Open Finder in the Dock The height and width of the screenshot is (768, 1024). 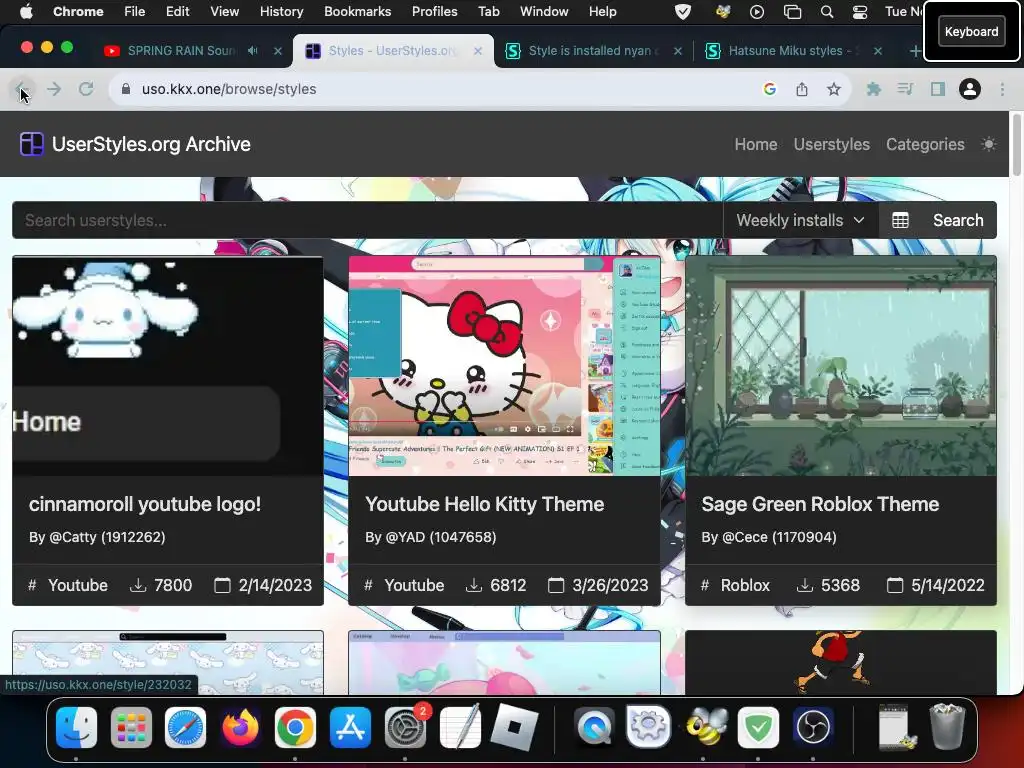(76, 728)
